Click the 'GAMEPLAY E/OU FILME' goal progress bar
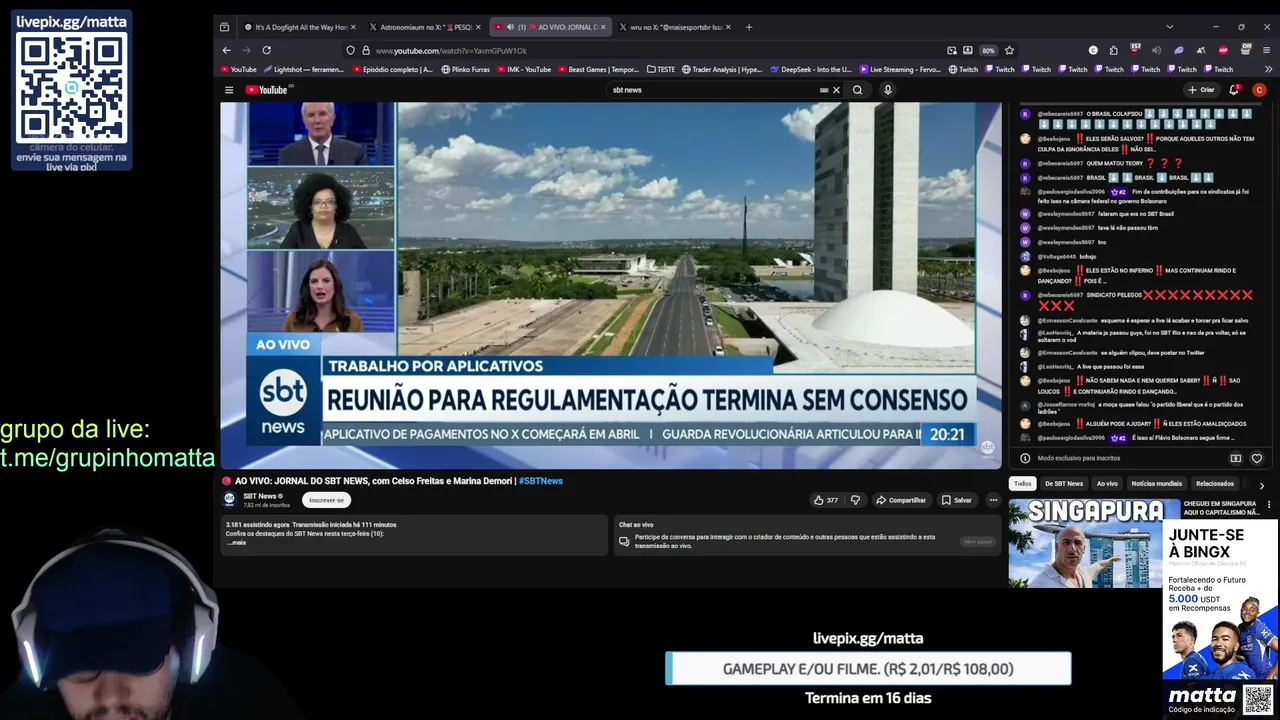Viewport: 1280px width, 720px height. point(868,669)
